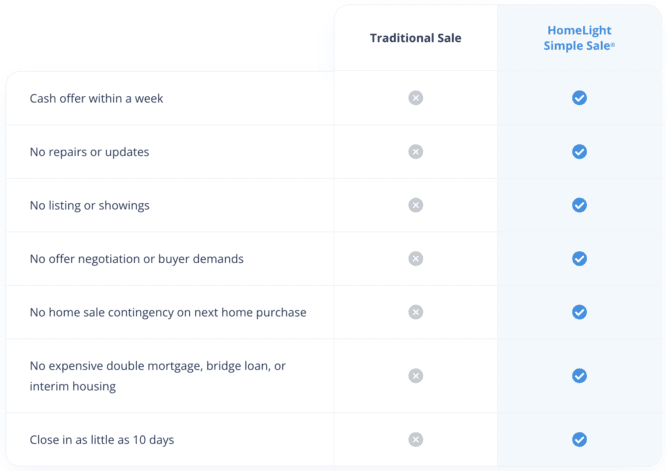Click the "Cash offer within a week" label
This screenshot has height=471, width=666.
click(96, 99)
